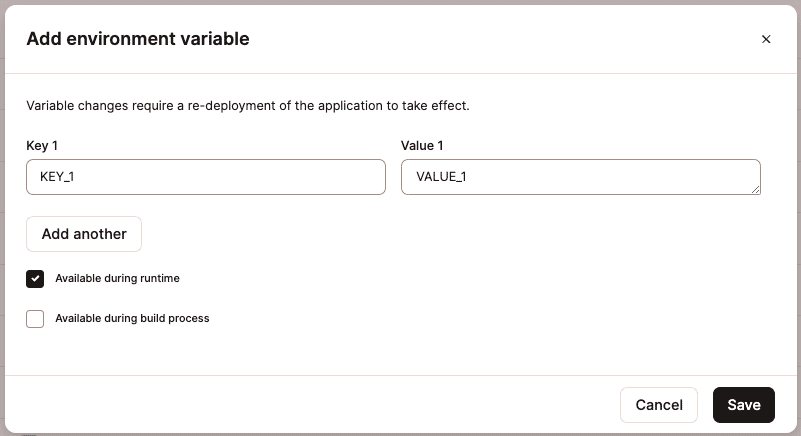Focus the Key 1 input field
The height and width of the screenshot is (436, 801).
[205, 177]
